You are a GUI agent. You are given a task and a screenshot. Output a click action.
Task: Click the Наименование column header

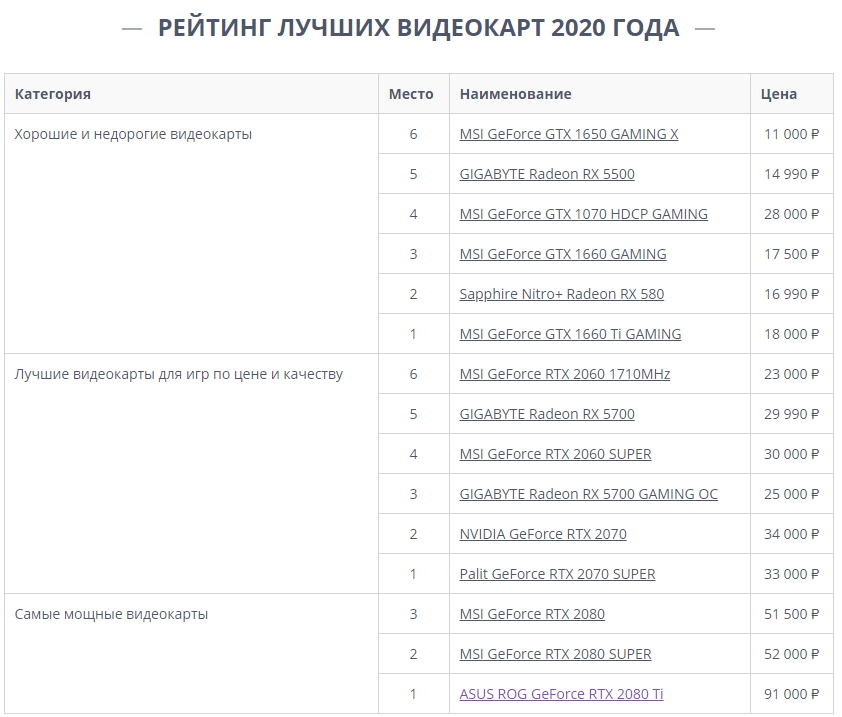[x=515, y=94]
